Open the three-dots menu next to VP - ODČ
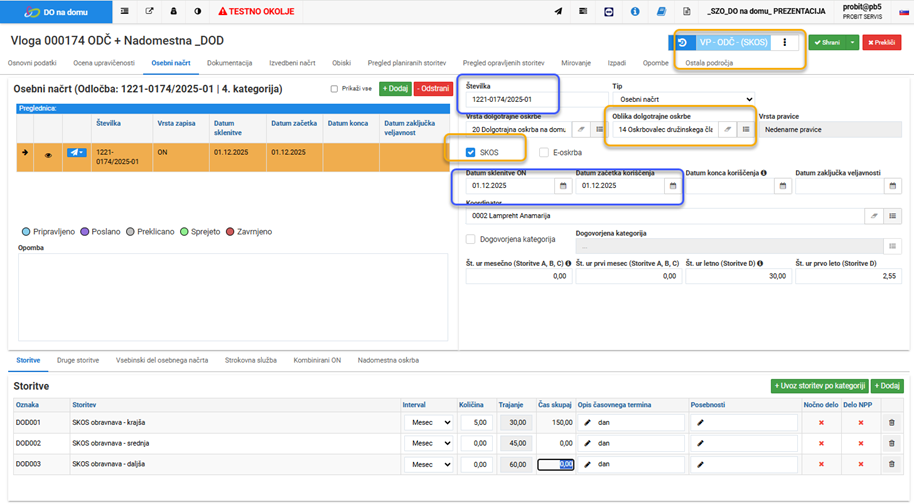The width and height of the screenshot is (914, 504). pos(785,43)
